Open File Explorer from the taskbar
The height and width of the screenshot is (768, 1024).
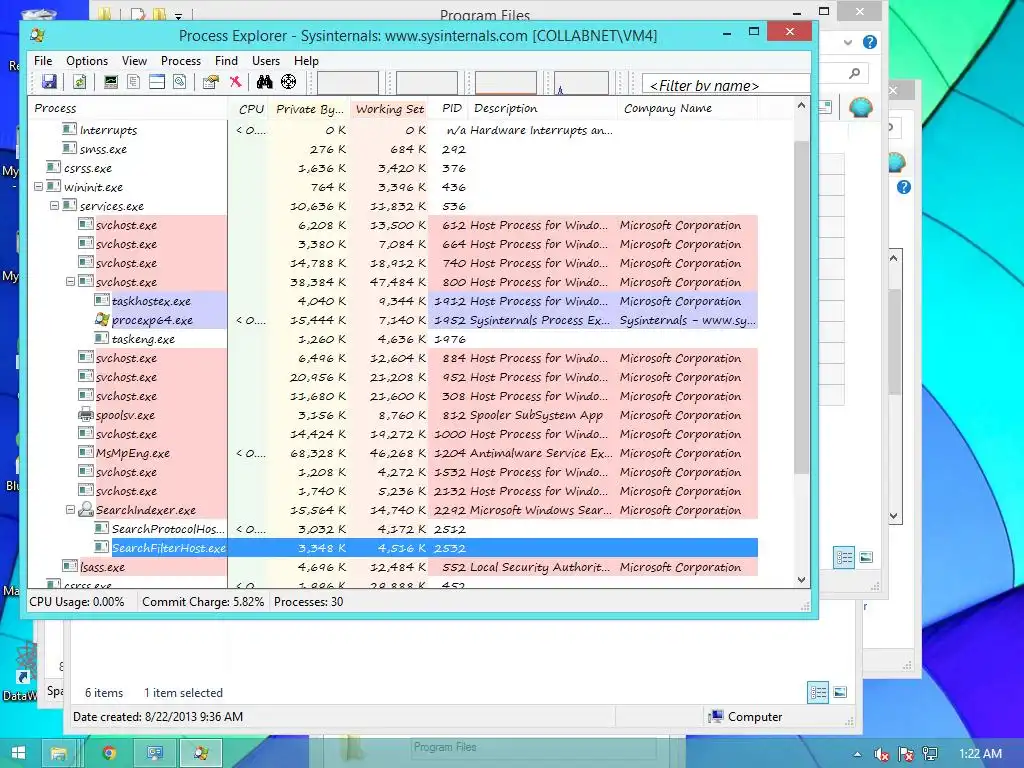coord(59,753)
